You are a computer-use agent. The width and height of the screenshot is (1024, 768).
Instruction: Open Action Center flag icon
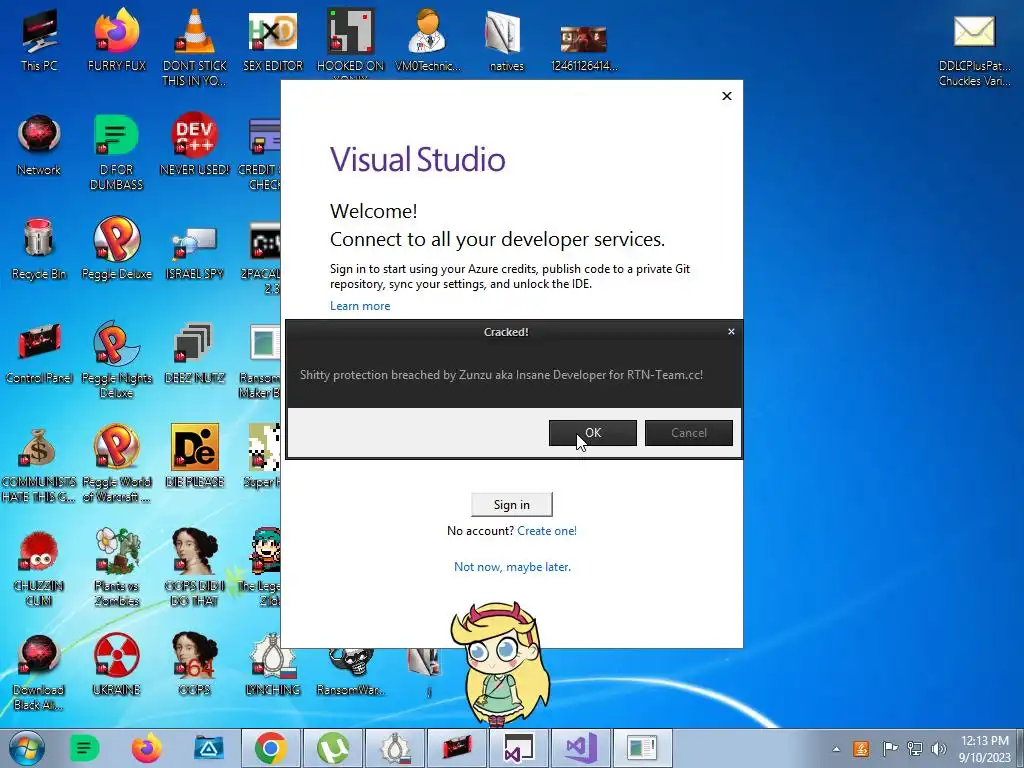[889, 749]
